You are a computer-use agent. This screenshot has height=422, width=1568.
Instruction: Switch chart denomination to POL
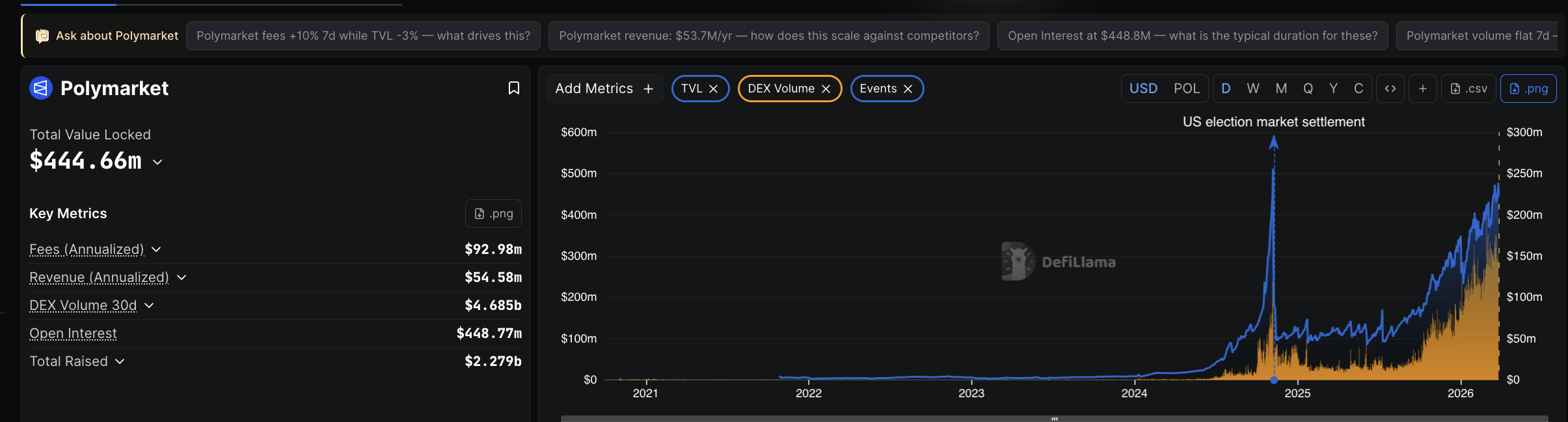point(1187,89)
